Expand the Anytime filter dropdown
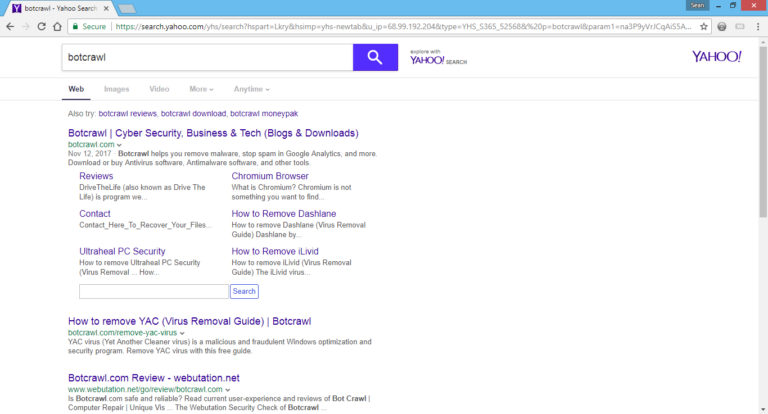The height and width of the screenshot is (414, 768). (251, 89)
